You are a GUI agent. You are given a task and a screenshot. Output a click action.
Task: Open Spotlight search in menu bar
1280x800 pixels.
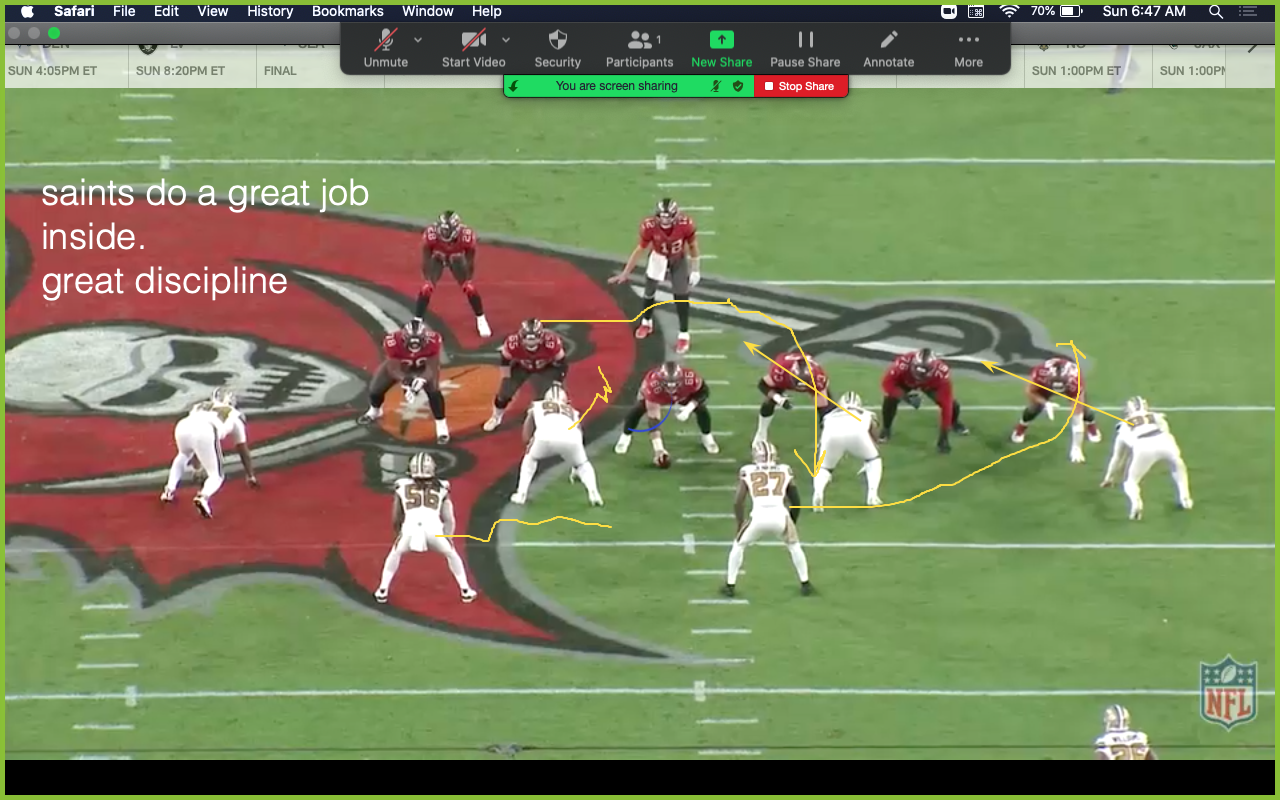[1216, 11]
